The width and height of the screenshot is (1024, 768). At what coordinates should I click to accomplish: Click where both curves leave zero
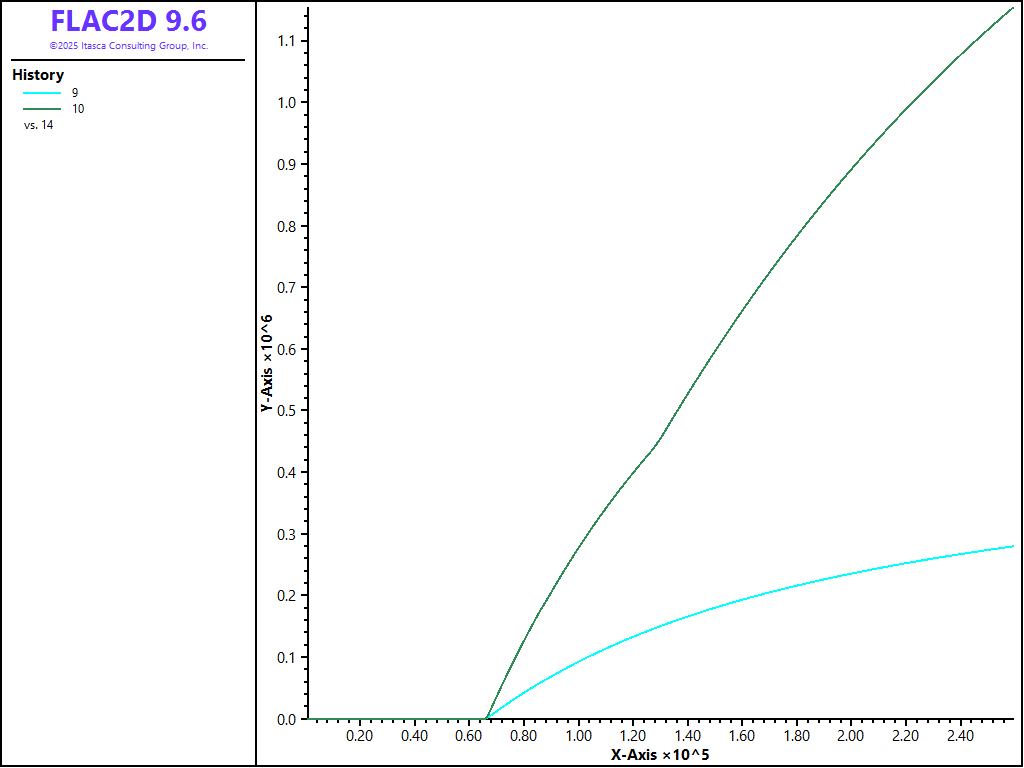pos(486,718)
